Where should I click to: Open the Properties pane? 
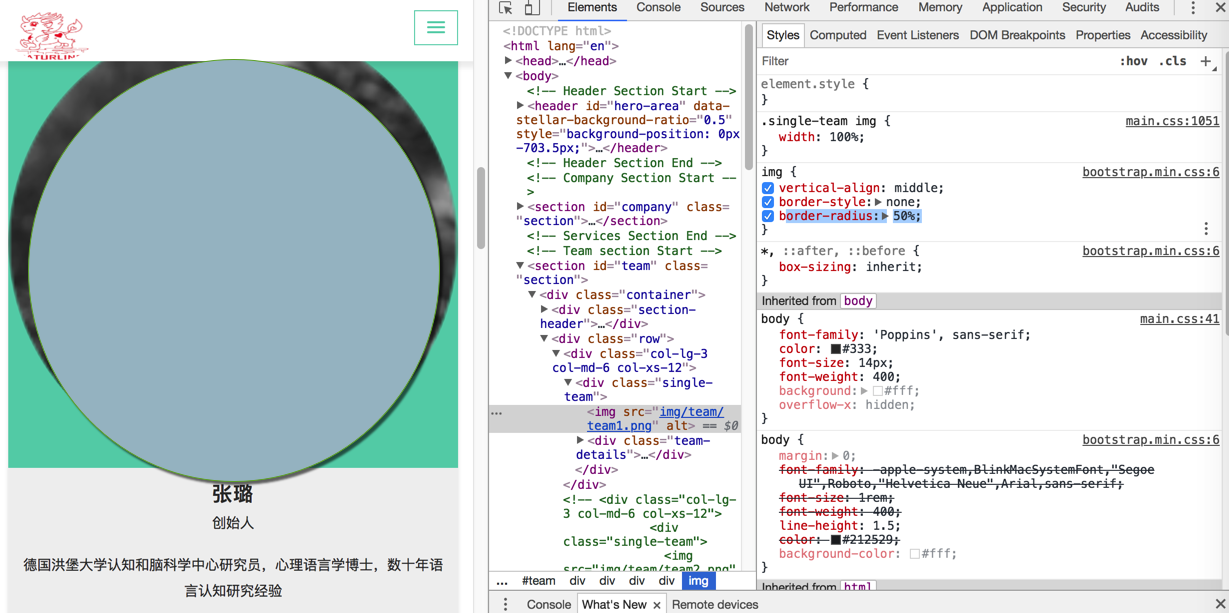coord(1103,35)
